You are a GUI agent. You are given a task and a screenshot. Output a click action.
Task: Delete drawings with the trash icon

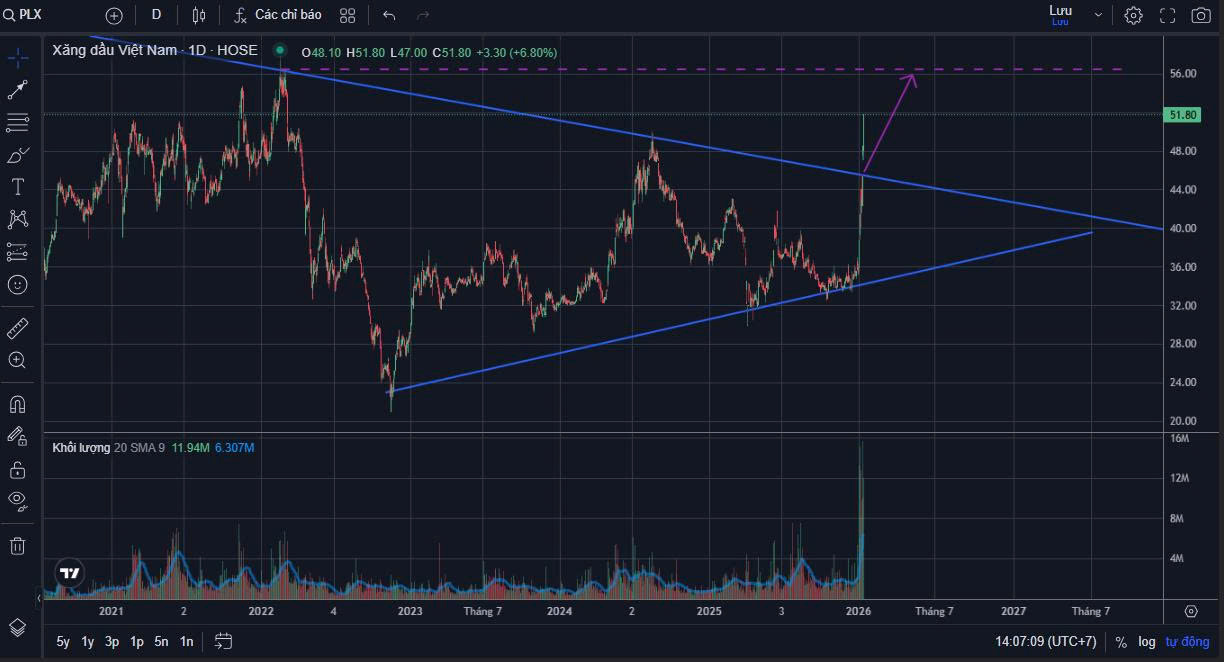[17, 545]
